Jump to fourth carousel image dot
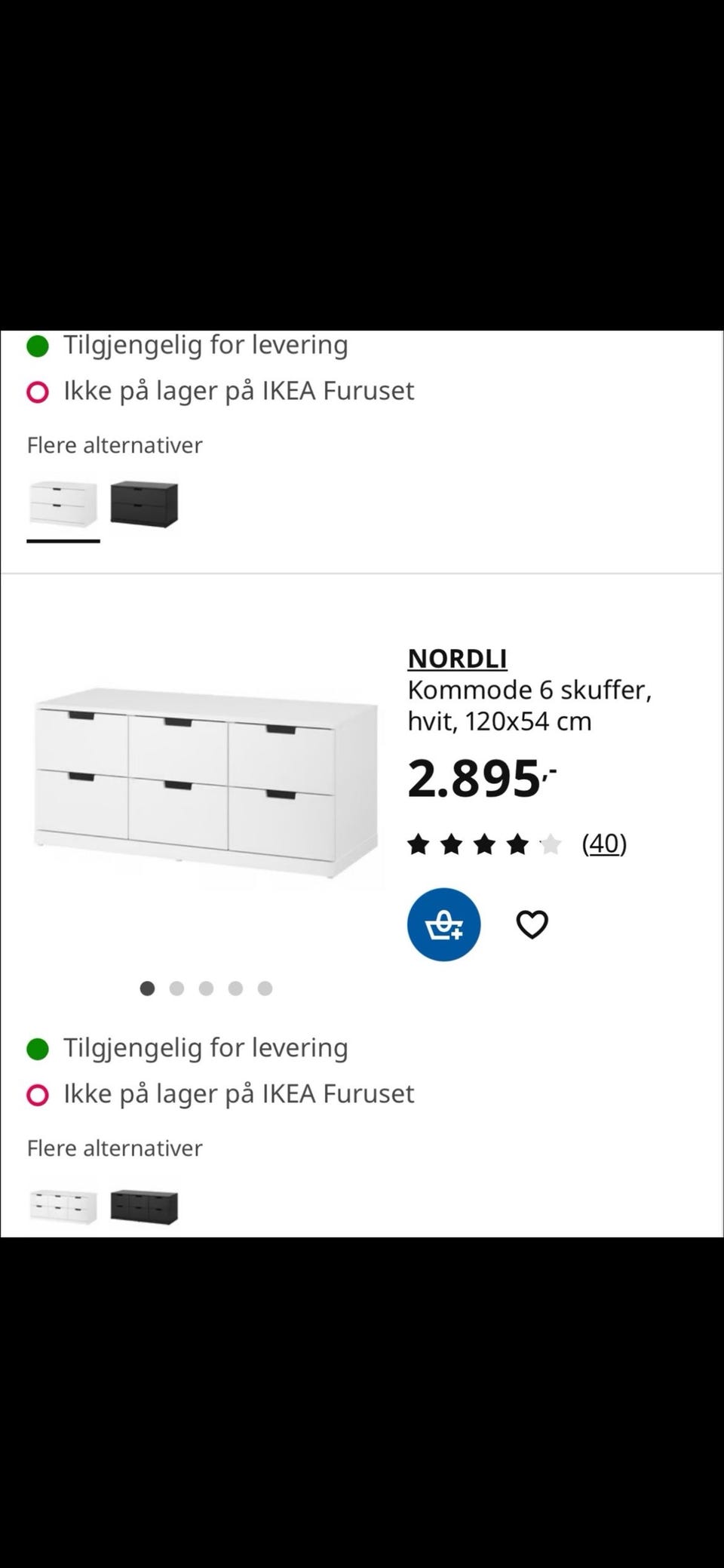 235,988
